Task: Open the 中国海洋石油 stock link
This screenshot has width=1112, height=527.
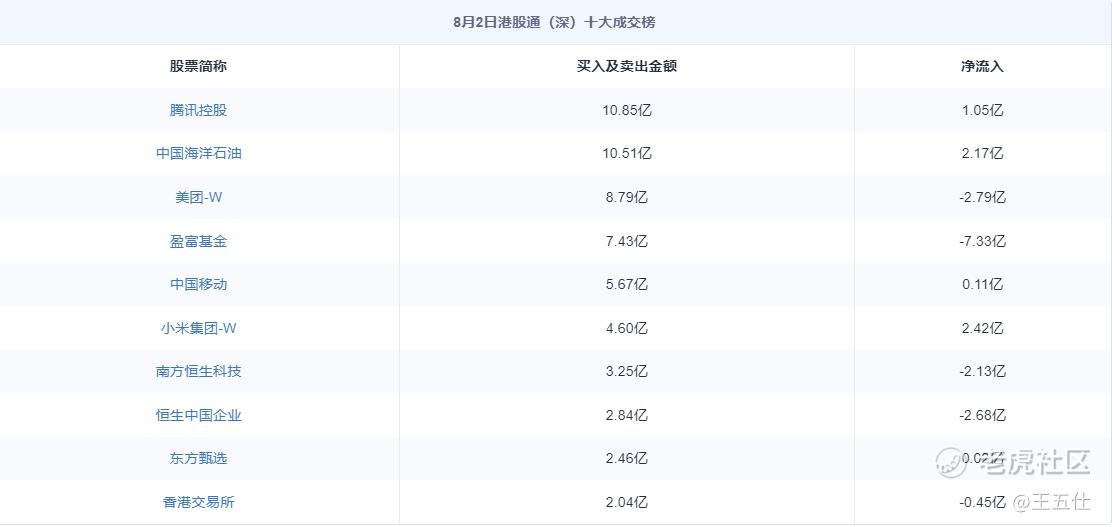Action: [x=199, y=153]
